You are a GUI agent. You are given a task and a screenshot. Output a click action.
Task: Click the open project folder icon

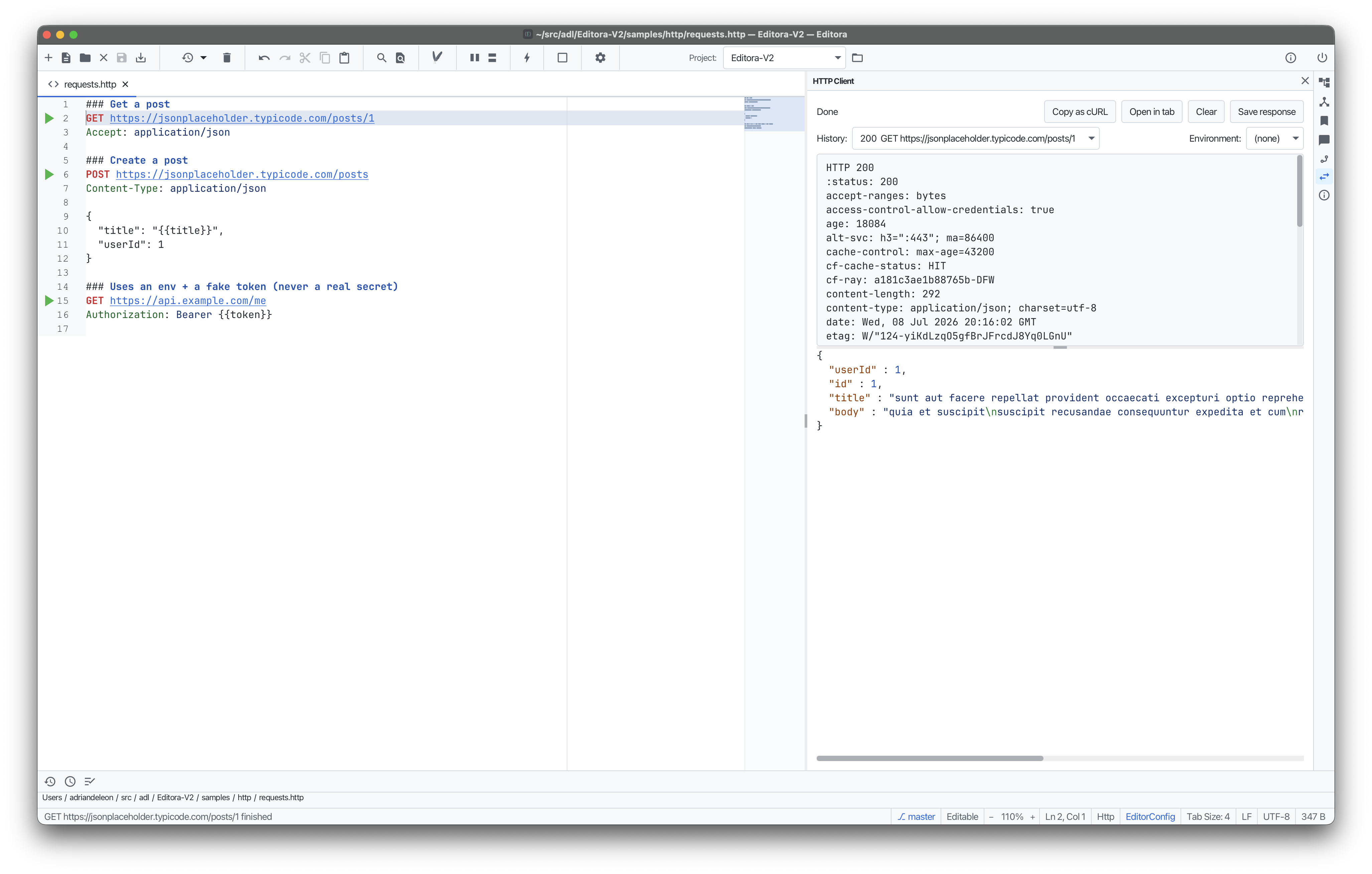point(857,57)
